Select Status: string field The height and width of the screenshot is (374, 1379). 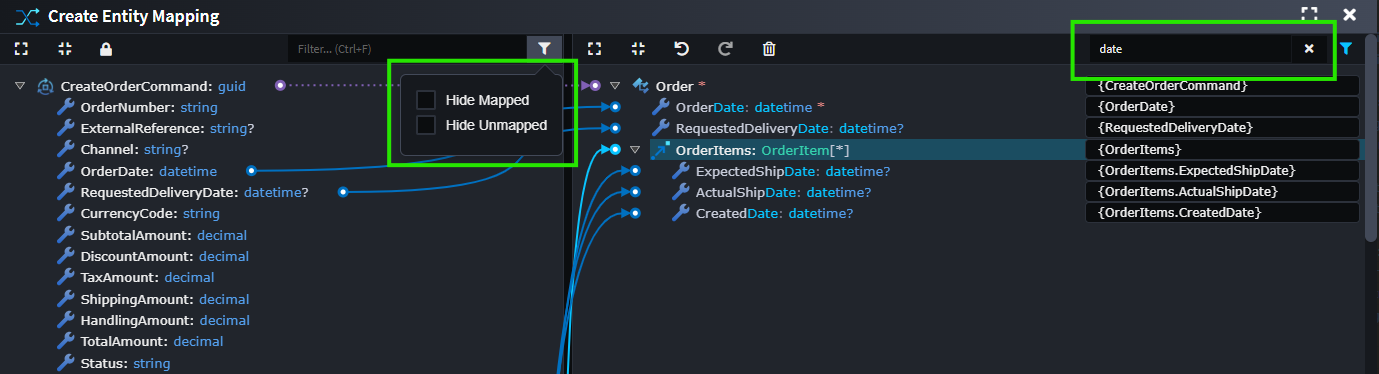[125, 363]
